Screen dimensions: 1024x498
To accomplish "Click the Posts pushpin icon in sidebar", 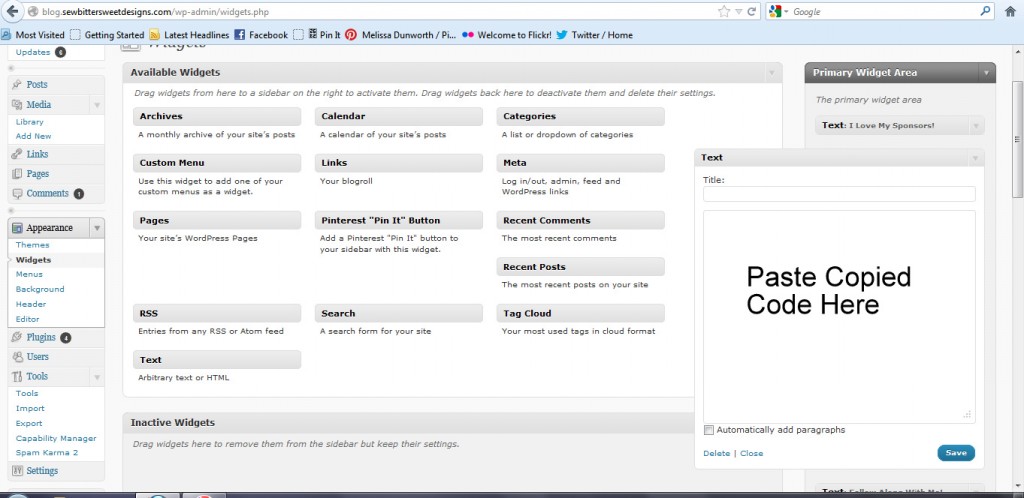I will (17, 85).
